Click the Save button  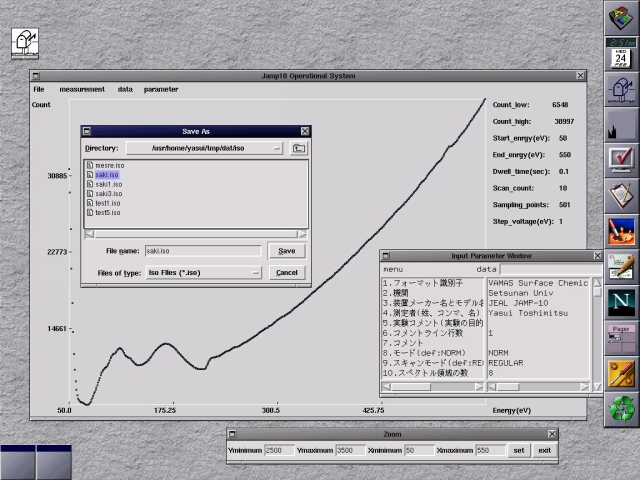tap(286, 251)
